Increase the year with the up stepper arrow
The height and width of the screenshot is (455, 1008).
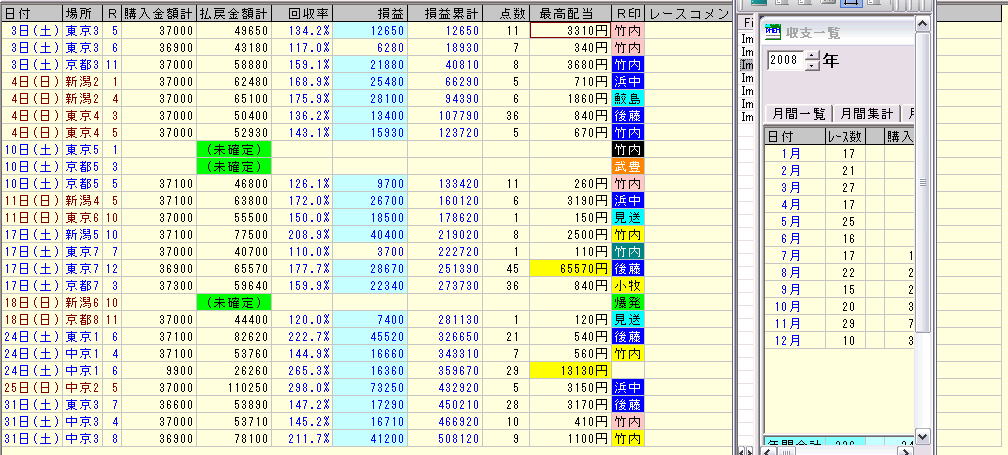point(811,54)
